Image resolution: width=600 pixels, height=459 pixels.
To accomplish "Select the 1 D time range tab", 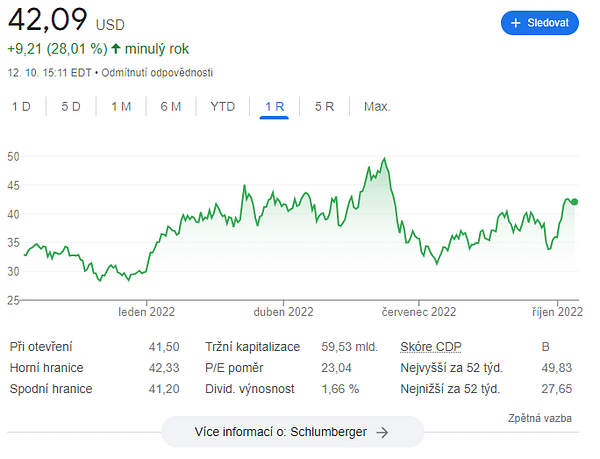I will [21, 106].
